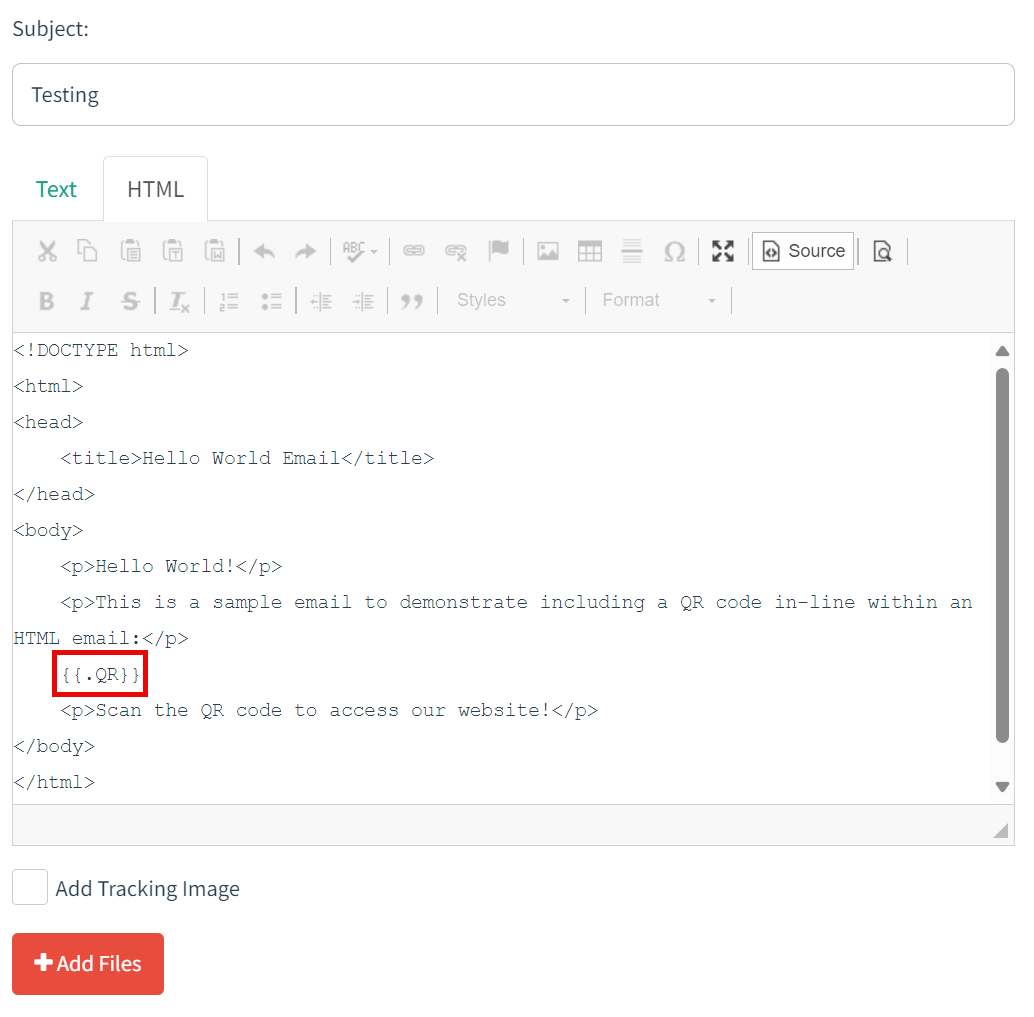Click the '</head>' closing tag line
Screen dimensions: 1034x1017
tap(54, 495)
